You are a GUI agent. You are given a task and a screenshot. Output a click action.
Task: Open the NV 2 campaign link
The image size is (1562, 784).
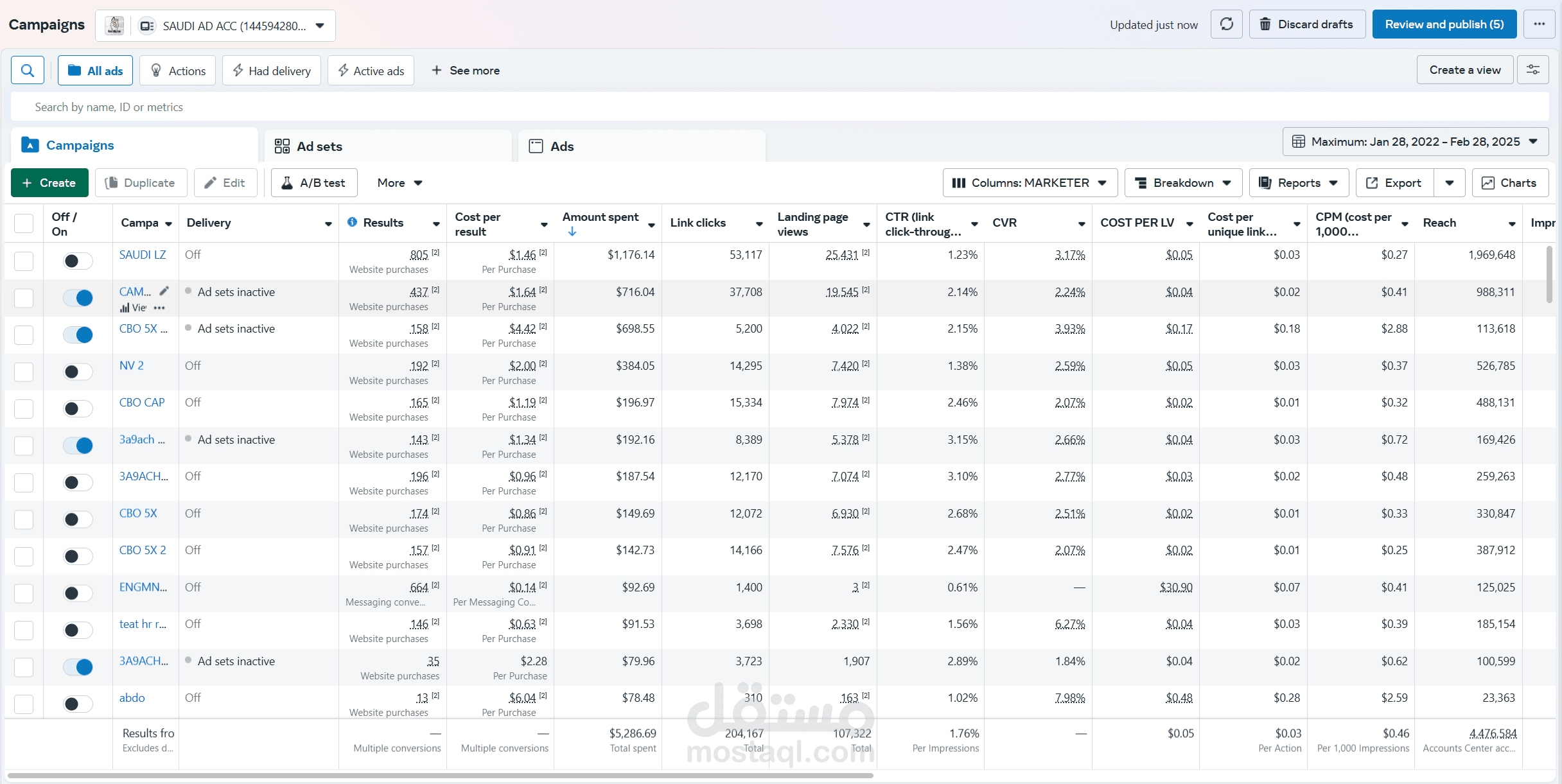(131, 365)
